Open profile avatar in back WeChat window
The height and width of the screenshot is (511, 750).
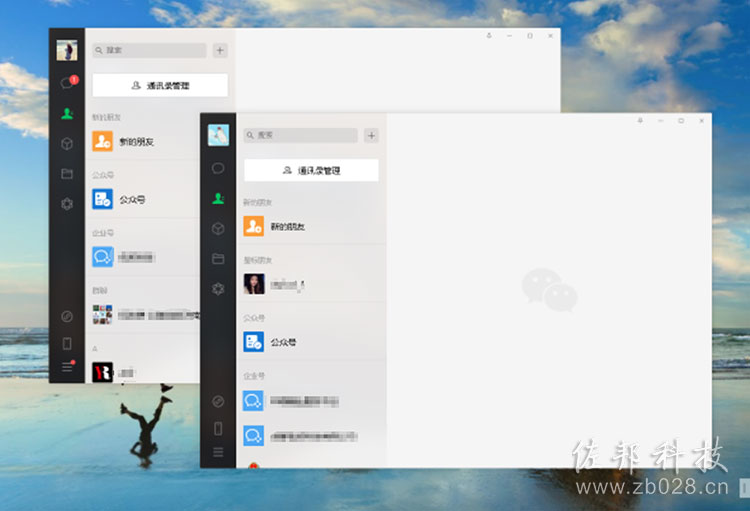(x=67, y=50)
